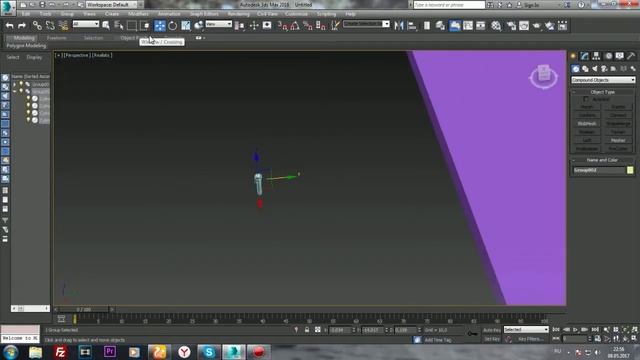
Task: Open the Select by Name dialog icon
Action: (x=119, y=26)
